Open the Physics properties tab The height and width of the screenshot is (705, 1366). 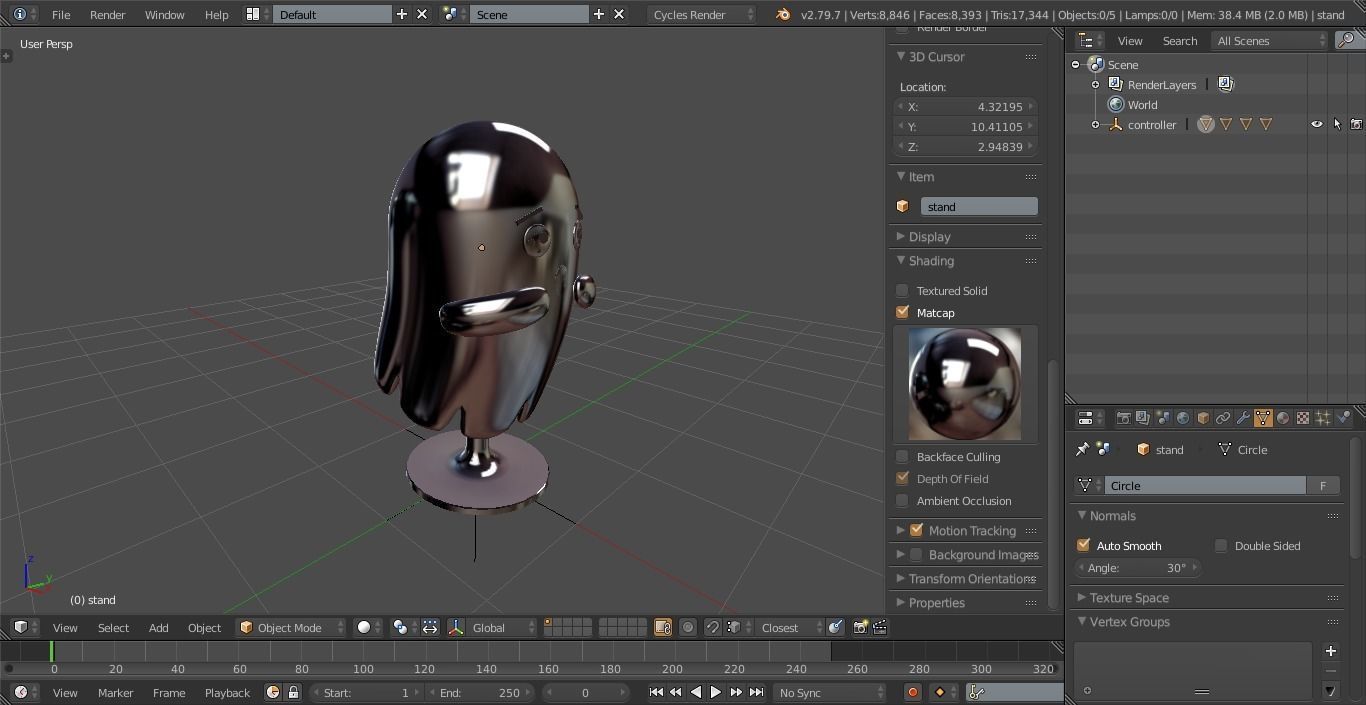[1344, 418]
